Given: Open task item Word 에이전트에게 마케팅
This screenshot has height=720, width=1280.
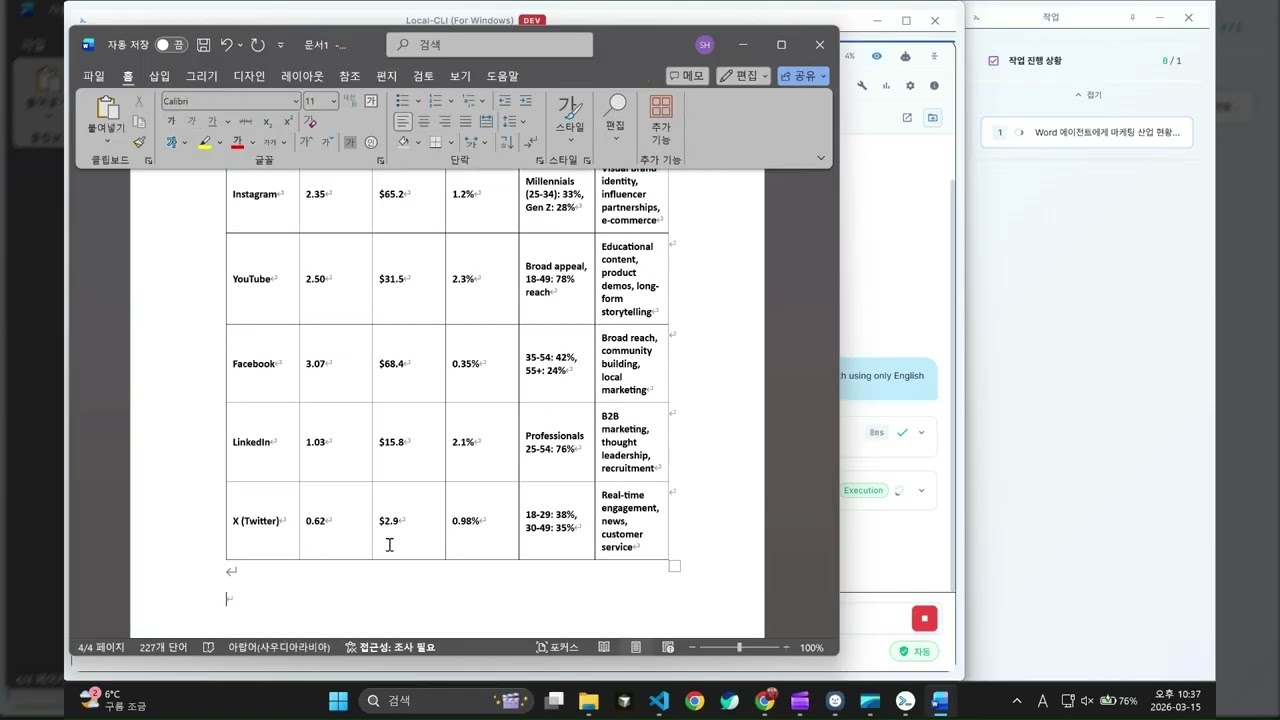Looking at the screenshot, I should click(x=1087, y=132).
